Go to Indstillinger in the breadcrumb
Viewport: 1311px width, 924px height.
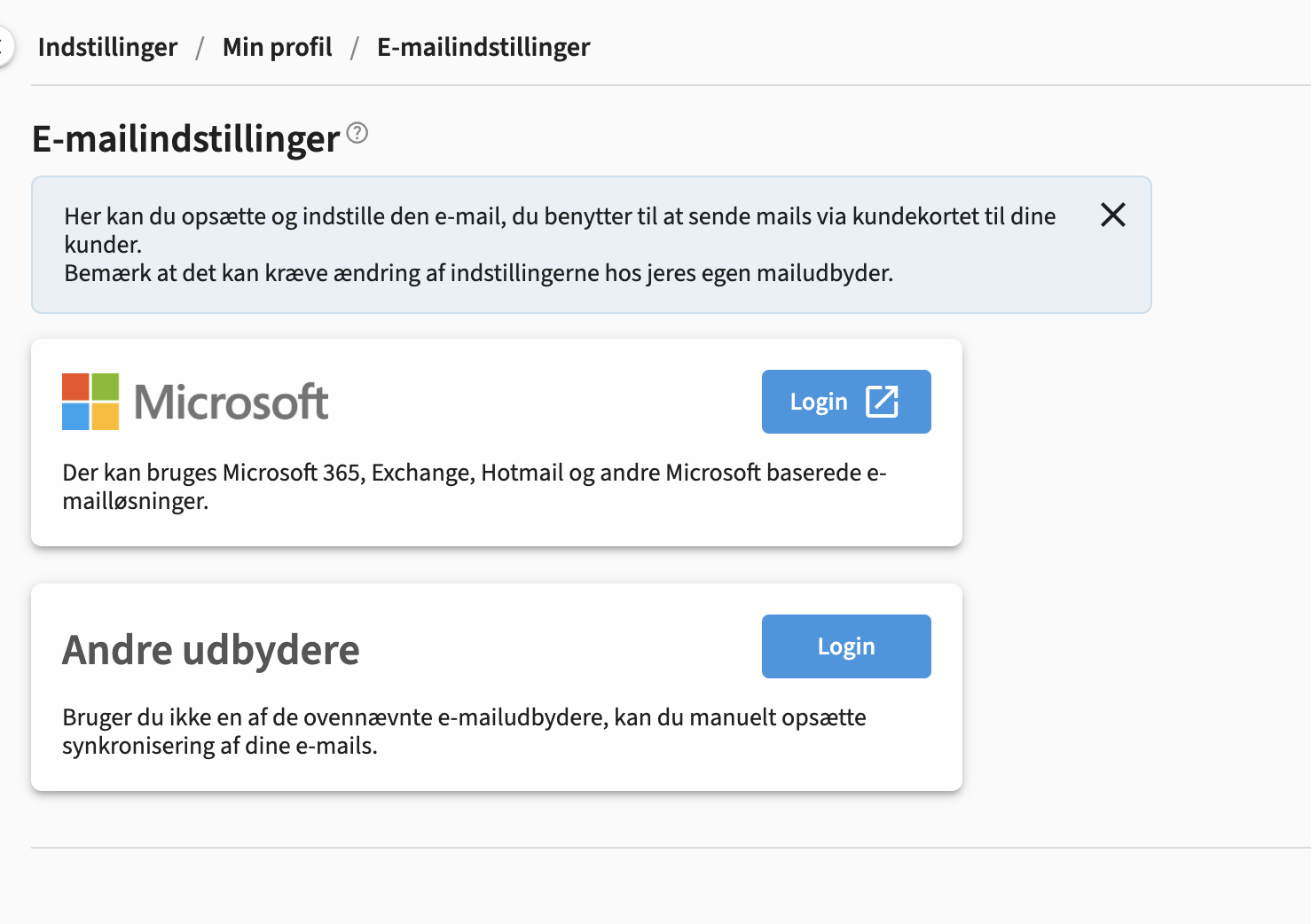107,47
